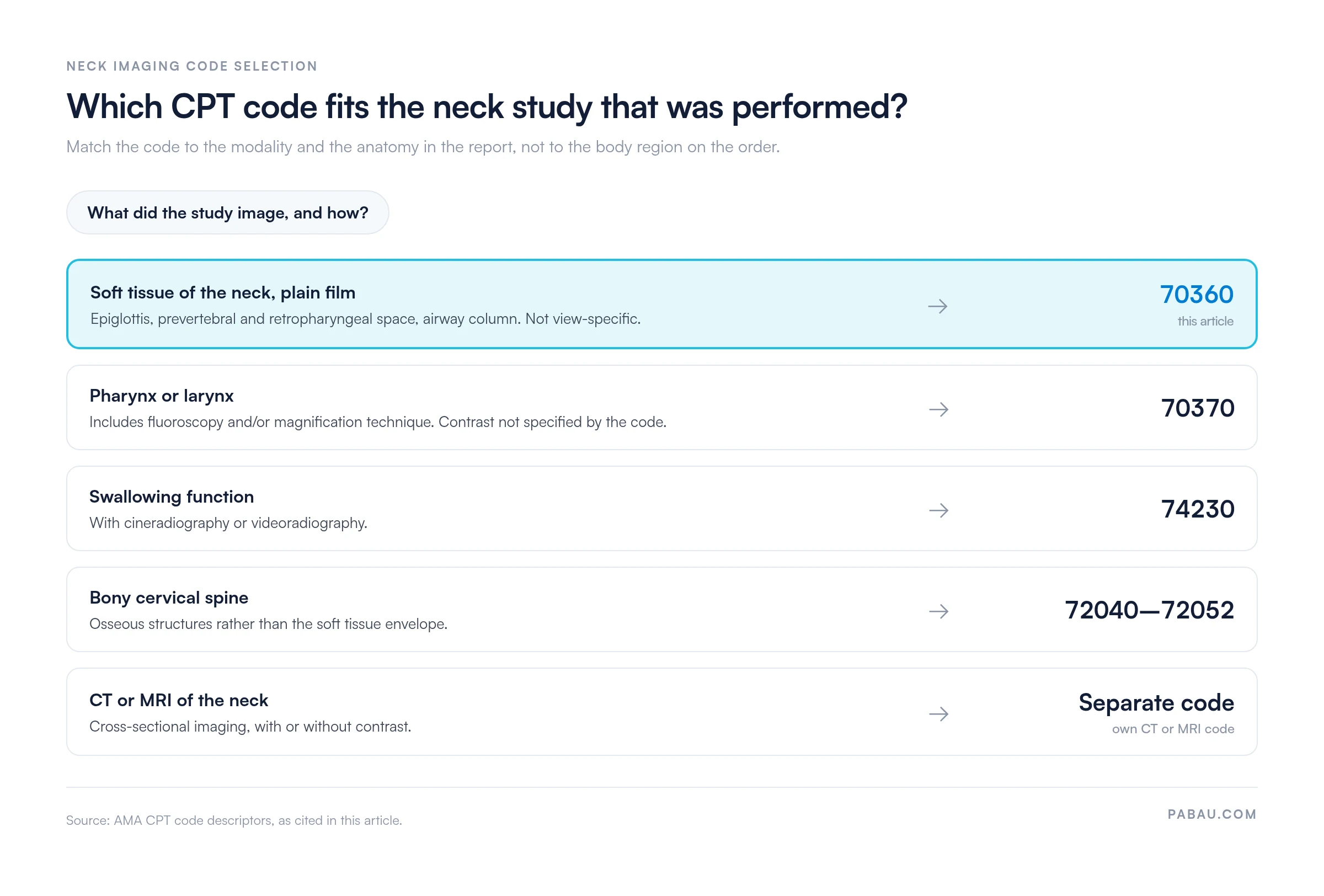Viewport: 1324px width, 896px height.
Task: Click the 'Match the code to the modality' subtitle
Action: (x=423, y=147)
